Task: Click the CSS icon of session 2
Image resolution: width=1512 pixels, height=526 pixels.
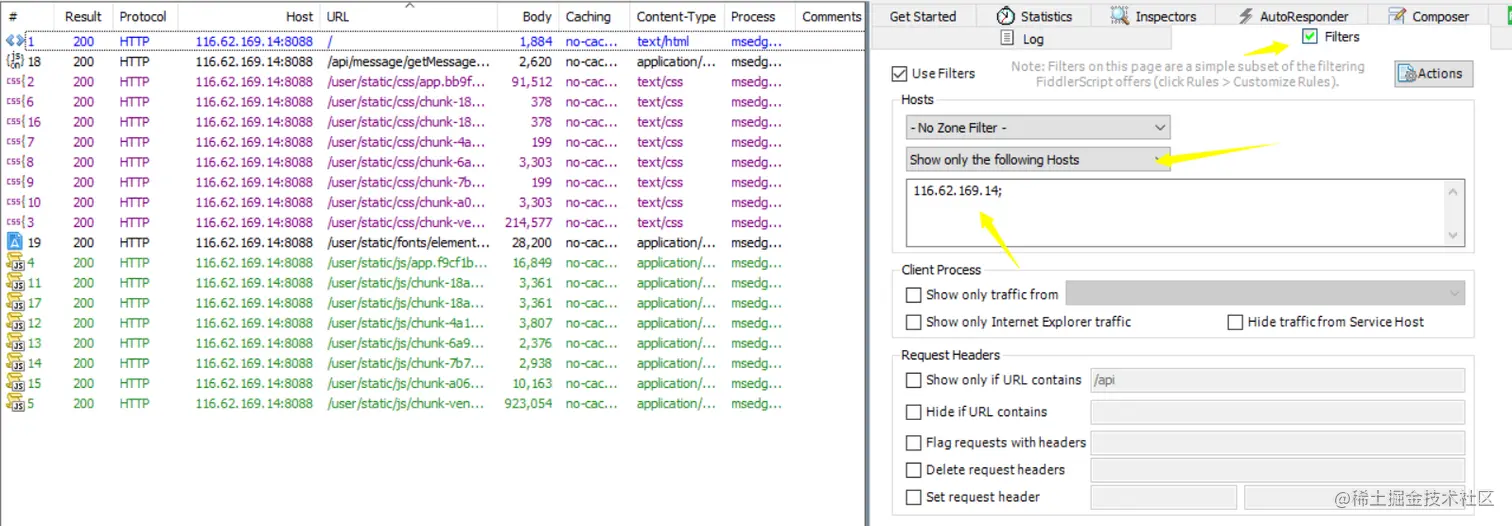Action: point(14,82)
